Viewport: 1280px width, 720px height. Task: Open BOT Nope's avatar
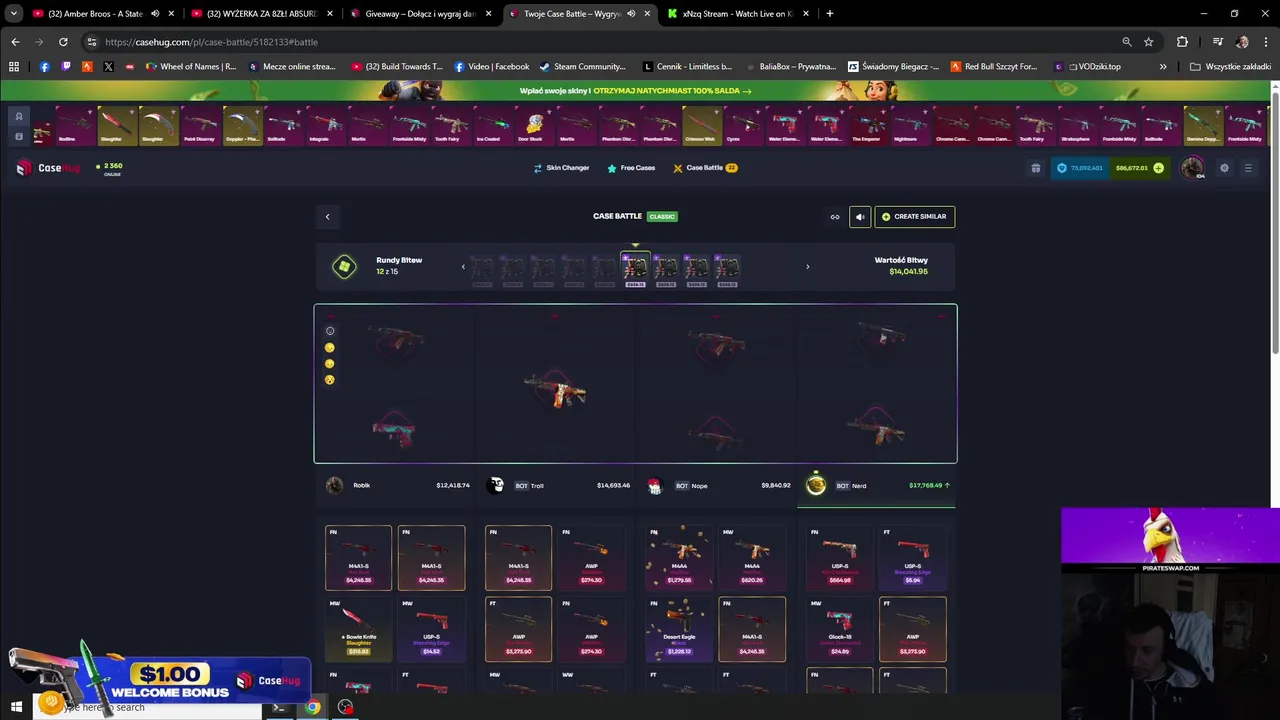[x=655, y=485]
